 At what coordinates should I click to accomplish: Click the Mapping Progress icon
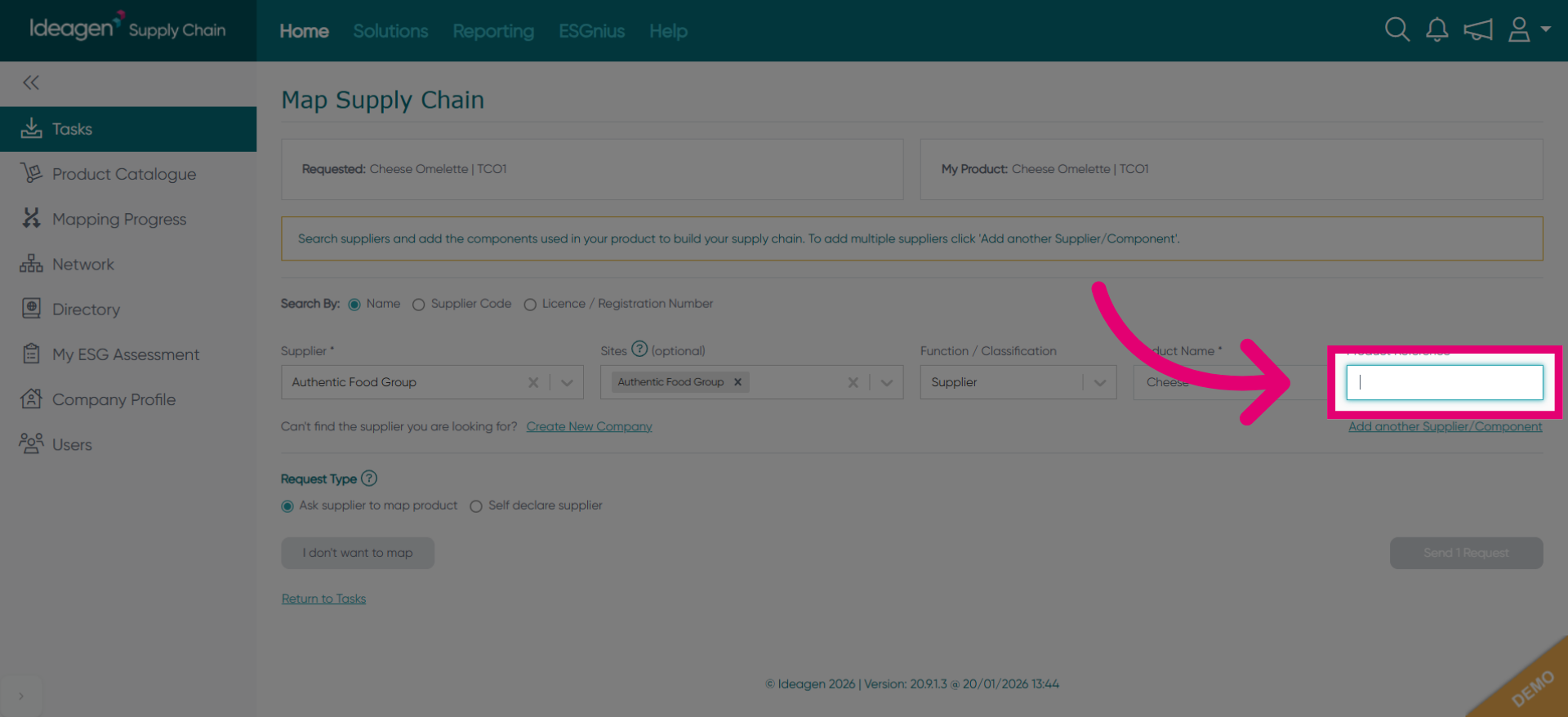coord(31,218)
